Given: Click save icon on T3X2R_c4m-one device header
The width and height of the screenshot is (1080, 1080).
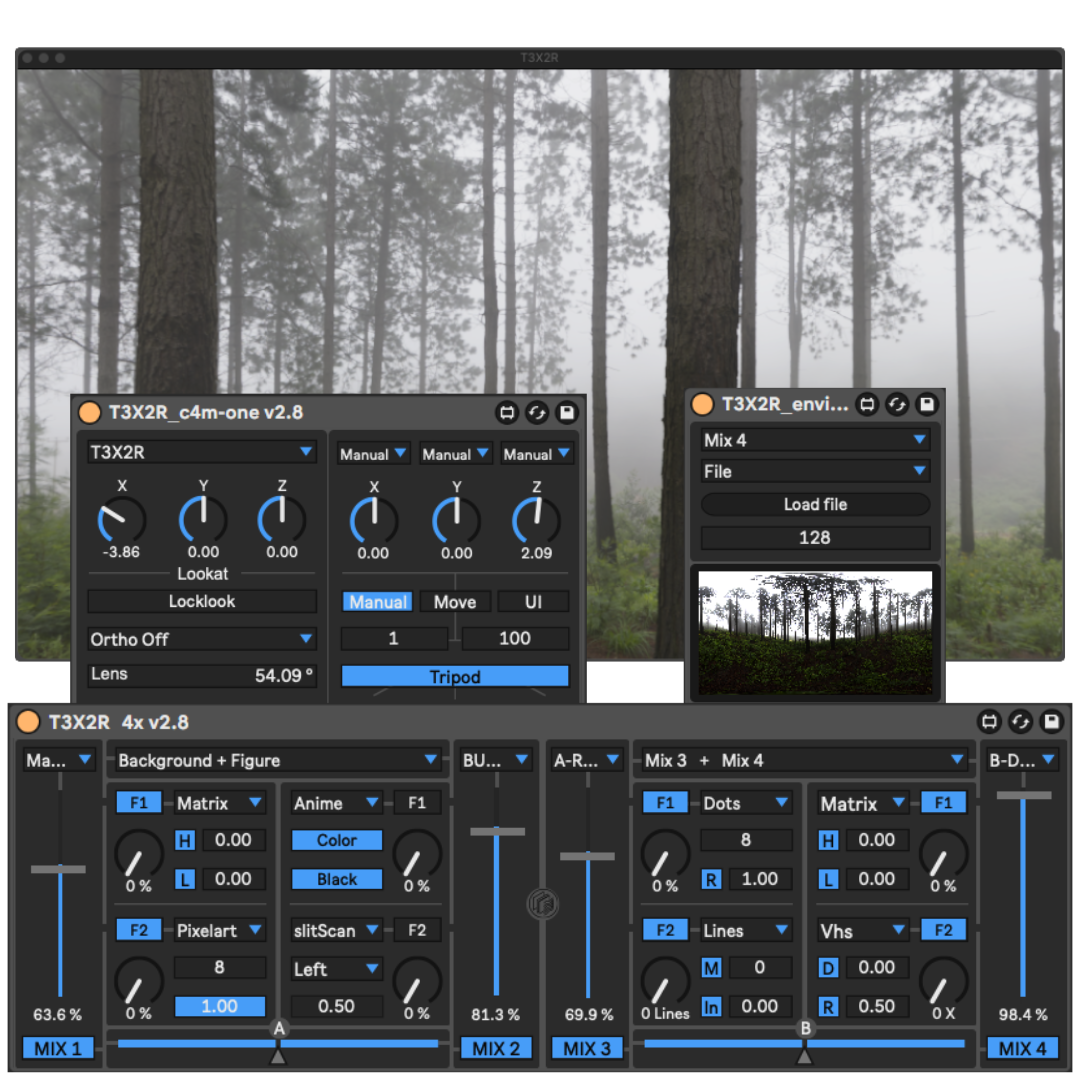Looking at the screenshot, I should click(x=567, y=412).
